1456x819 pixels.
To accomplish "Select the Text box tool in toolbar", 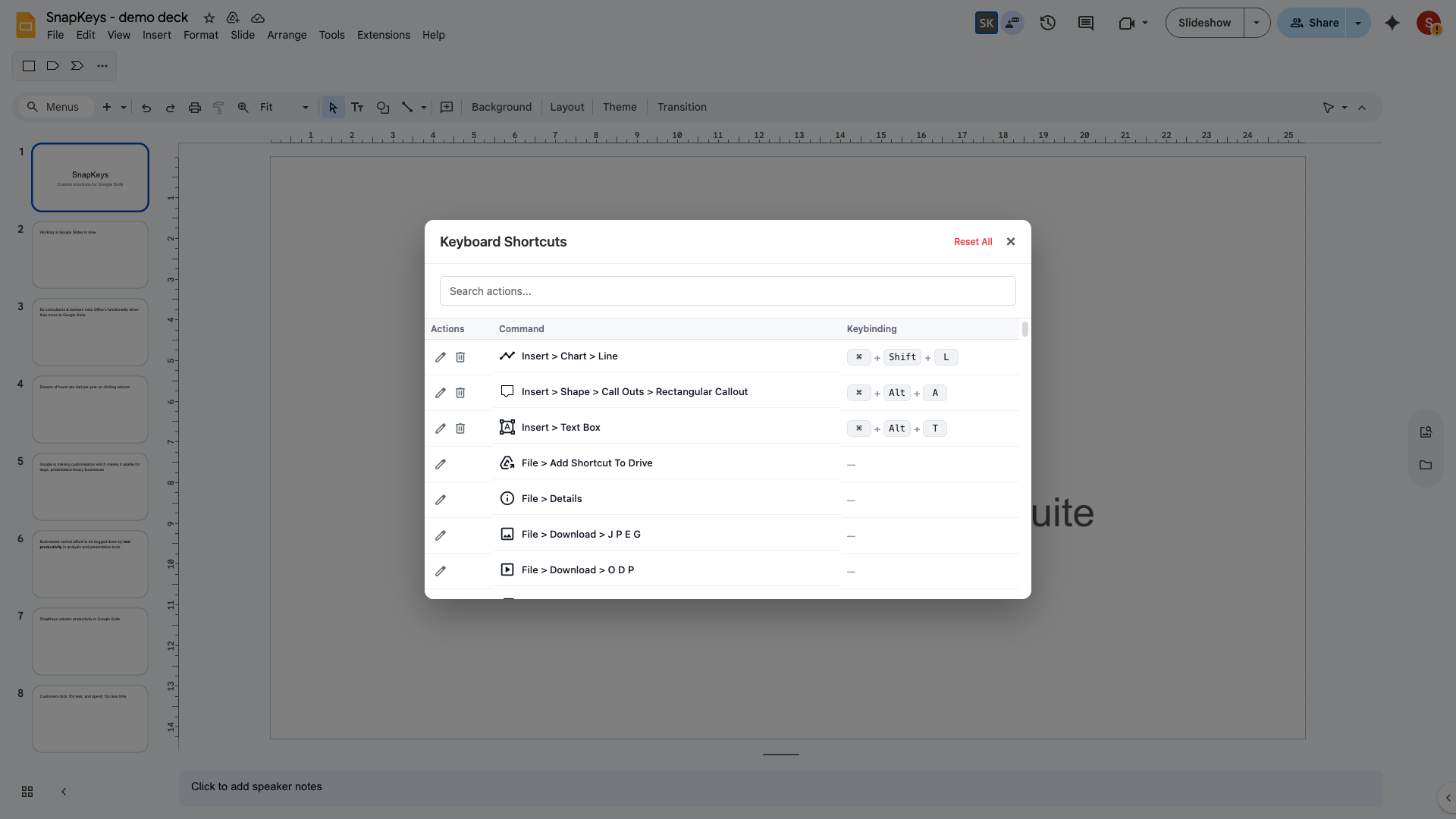I will [357, 107].
